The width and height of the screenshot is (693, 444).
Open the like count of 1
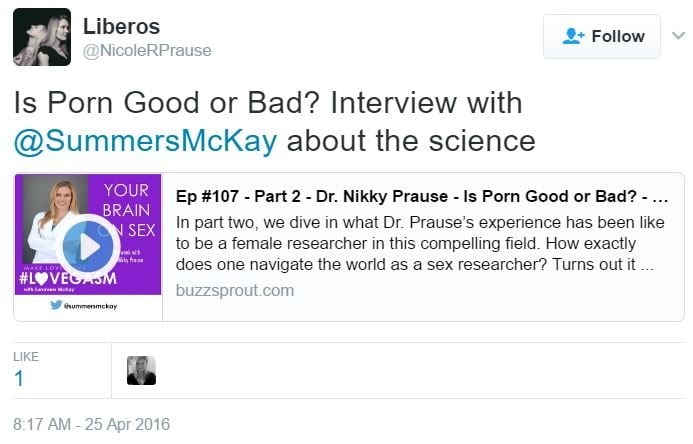(x=18, y=378)
